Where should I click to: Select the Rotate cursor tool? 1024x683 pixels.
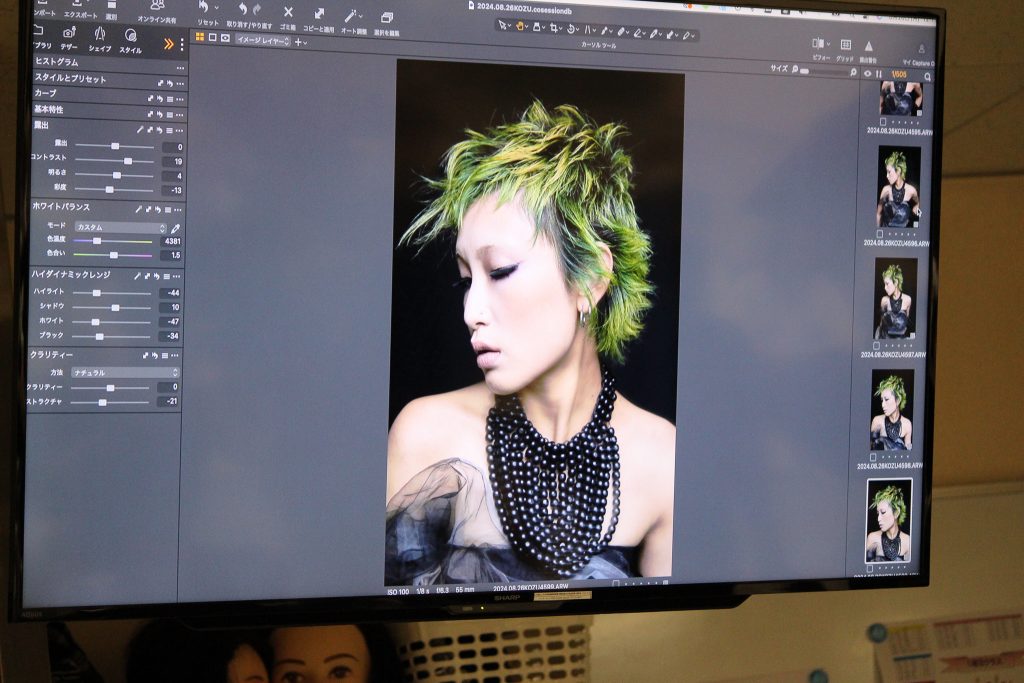(571, 29)
